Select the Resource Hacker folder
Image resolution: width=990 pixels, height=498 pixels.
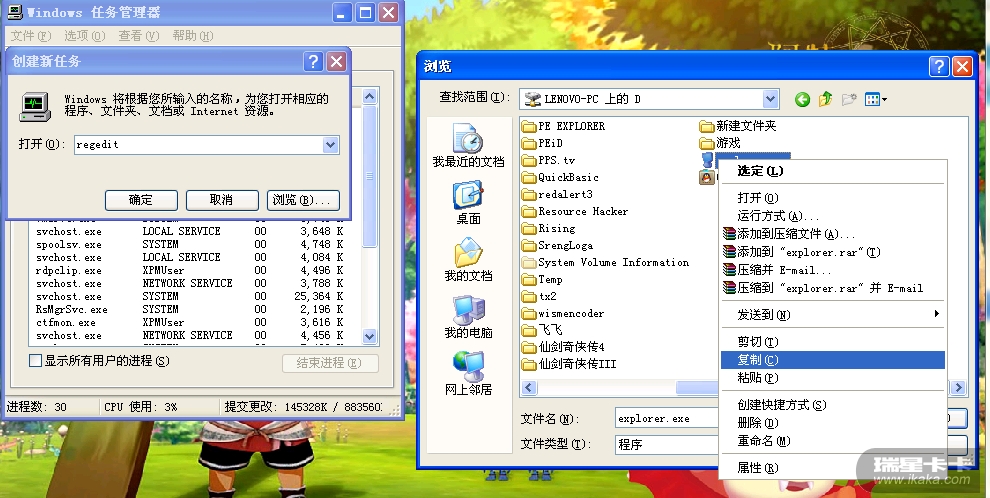[x=575, y=211]
